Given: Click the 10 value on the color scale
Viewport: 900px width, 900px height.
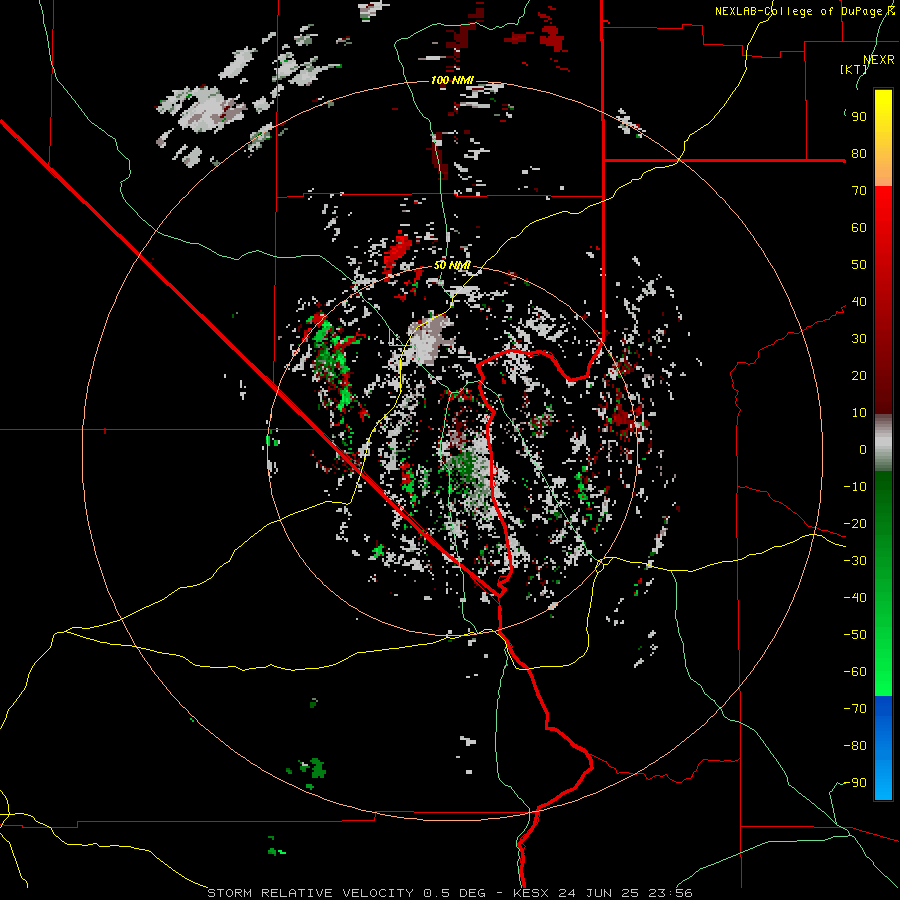Looking at the screenshot, I should coord(859,413).
